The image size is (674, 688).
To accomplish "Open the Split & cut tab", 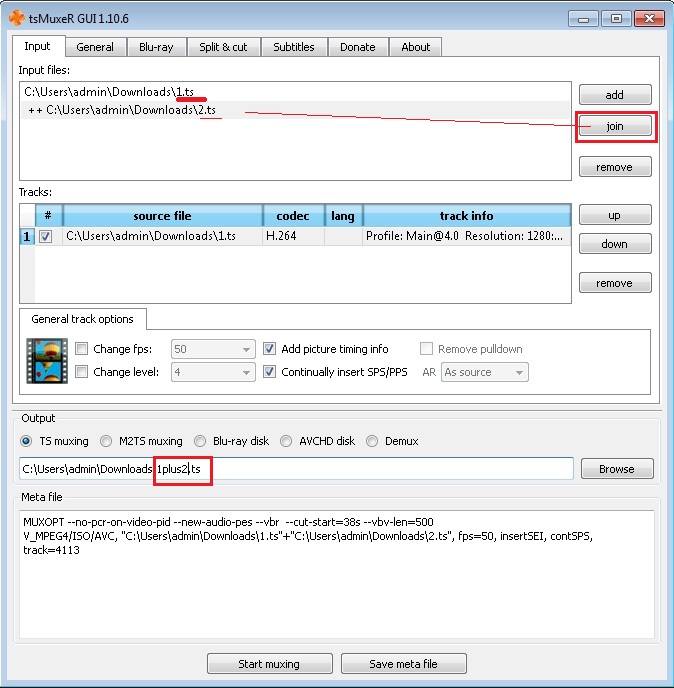I will [223, 47].
